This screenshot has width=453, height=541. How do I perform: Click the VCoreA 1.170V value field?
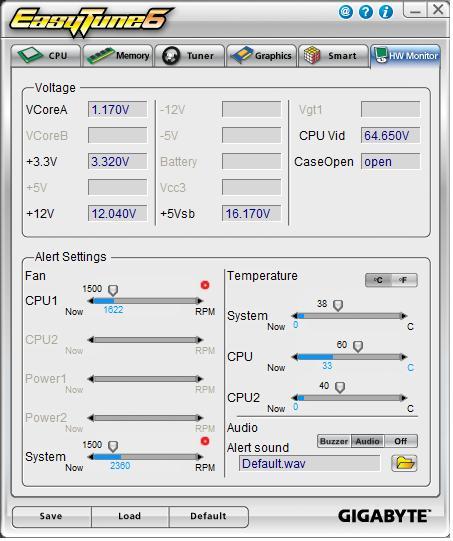point(117,110)
